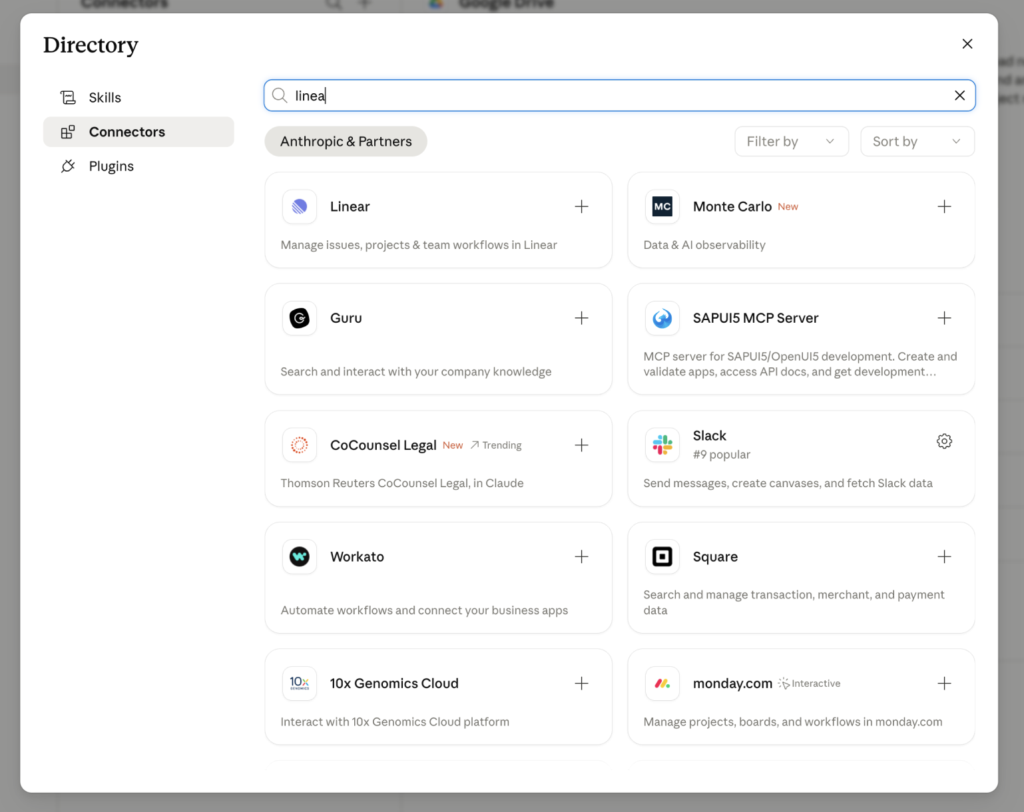The height and width of the screenshot is (812, 1024).
Task: Add the monday.com connector plus icon
Action: coord(944,683)
